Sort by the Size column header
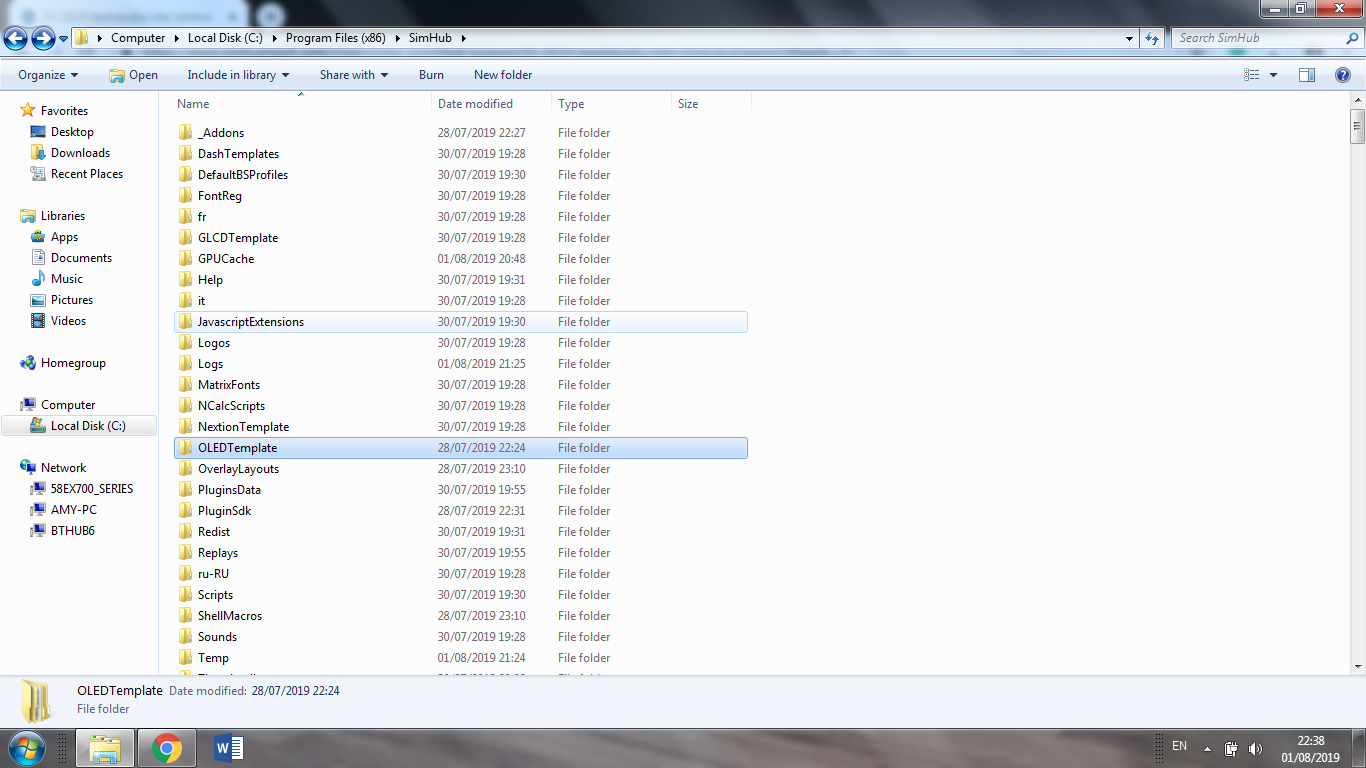1366x768 pixels. 711,104
